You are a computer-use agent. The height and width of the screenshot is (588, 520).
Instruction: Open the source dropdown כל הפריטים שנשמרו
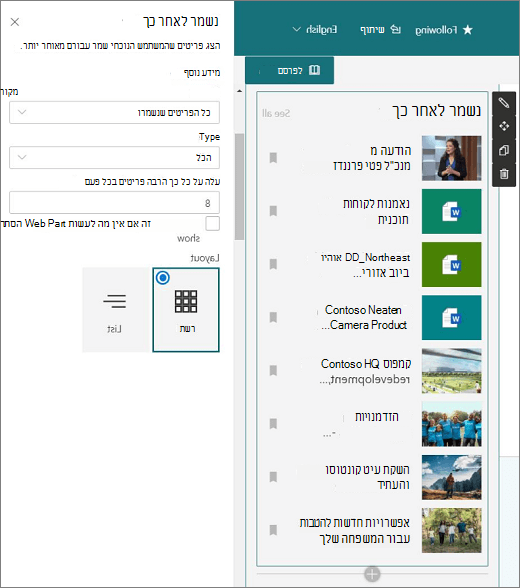pos(114,112)
